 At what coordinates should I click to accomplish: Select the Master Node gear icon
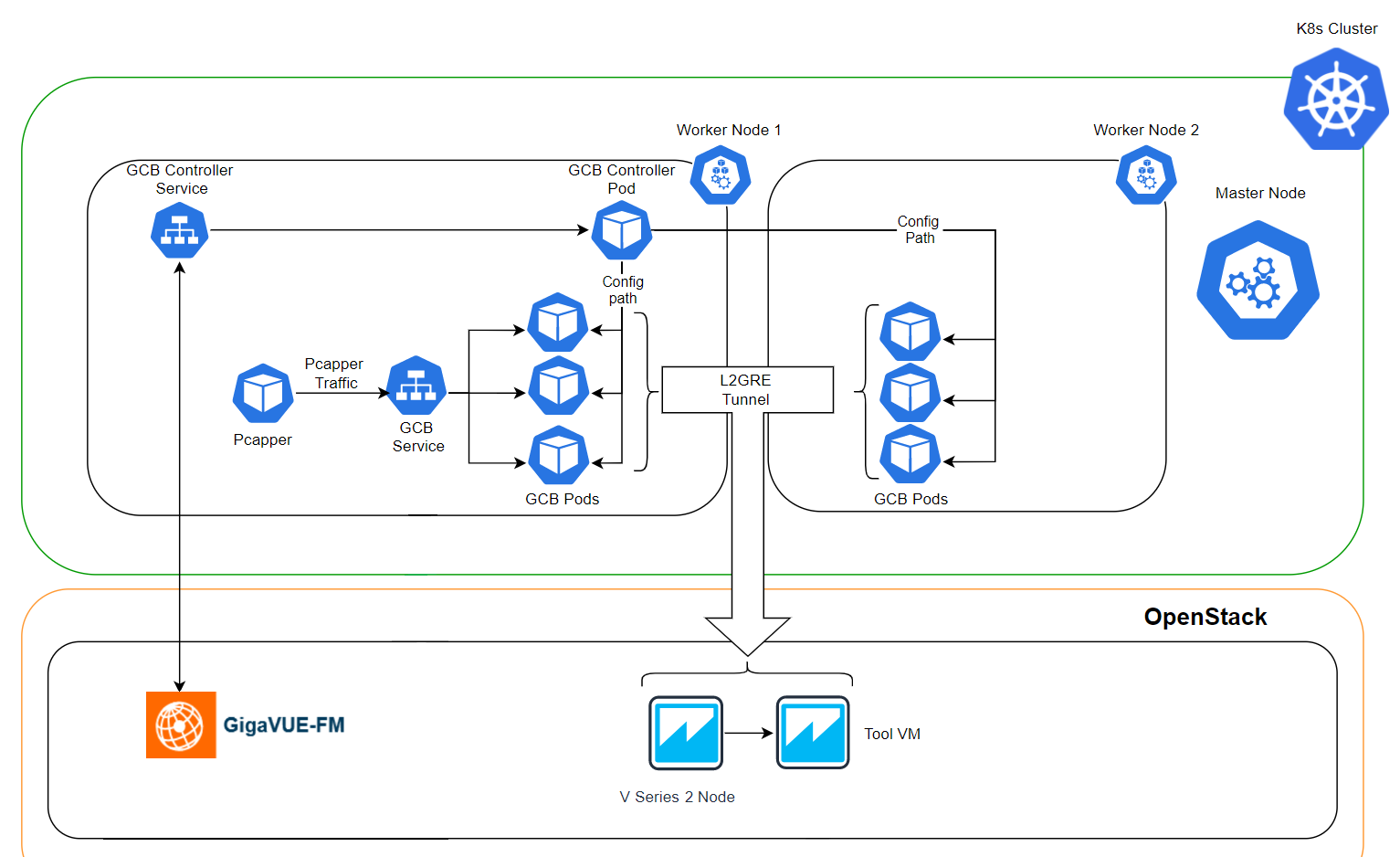point(1258,280)
